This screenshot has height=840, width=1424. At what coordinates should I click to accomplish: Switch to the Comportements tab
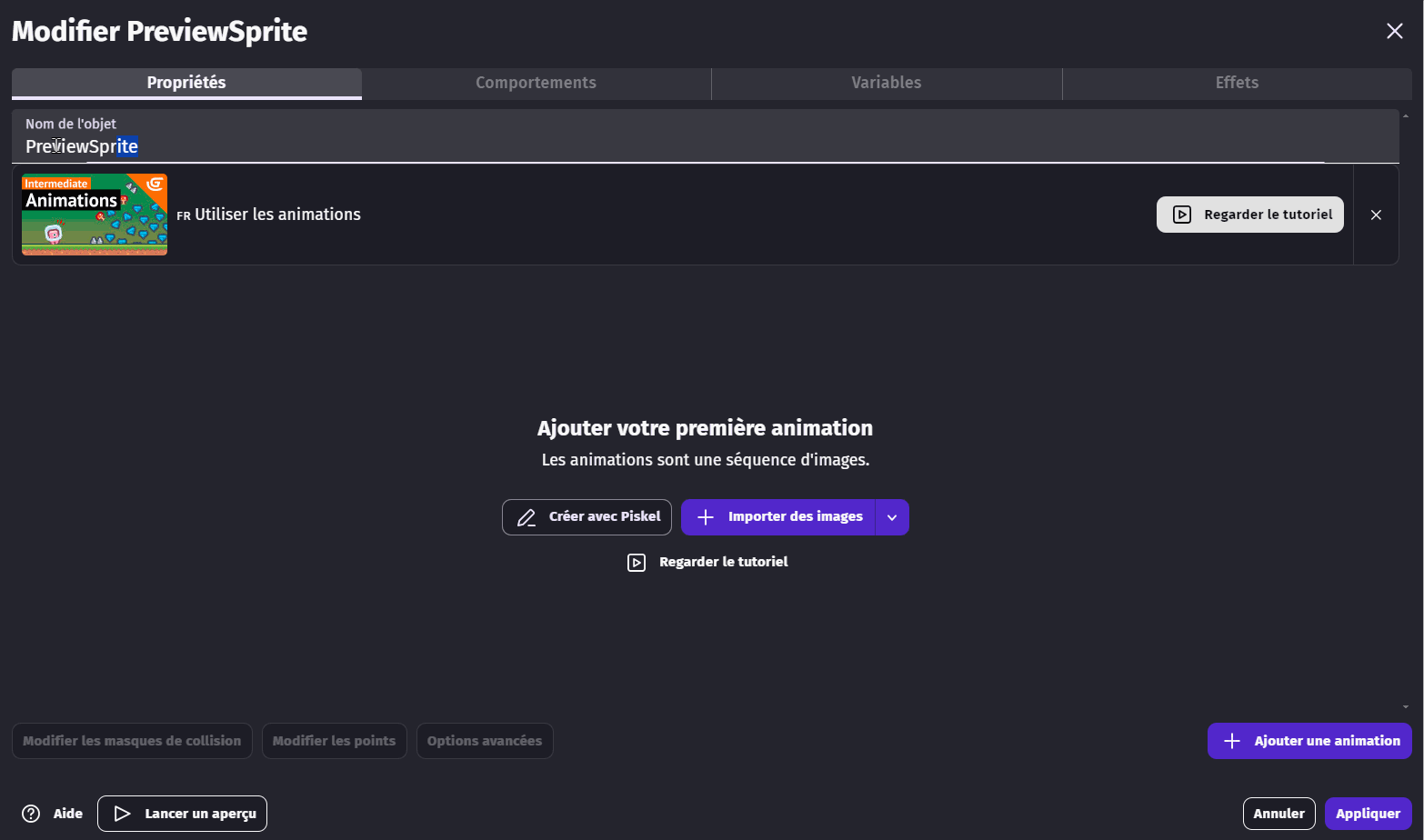pos(536,83)
